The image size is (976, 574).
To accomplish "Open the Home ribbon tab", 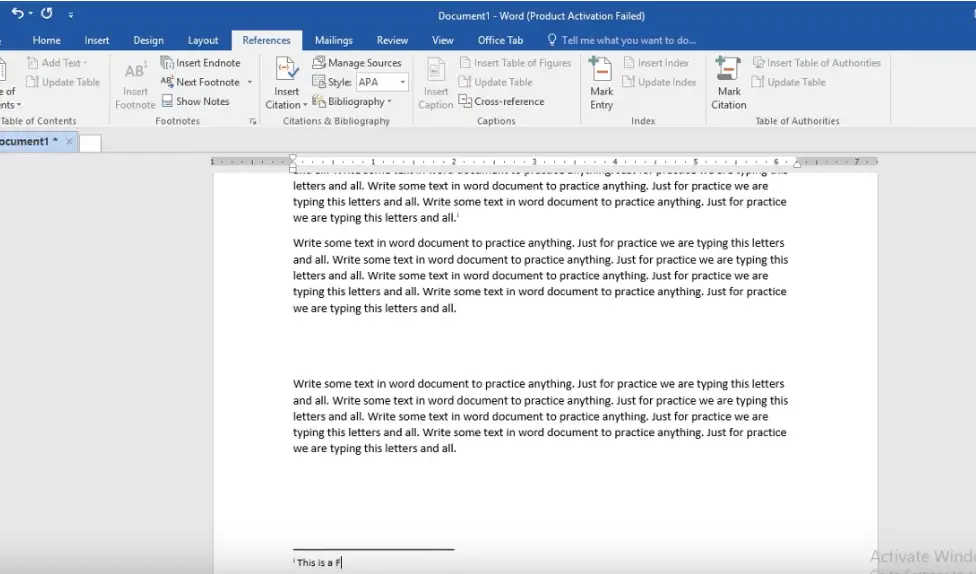I will tap(47, 40).
